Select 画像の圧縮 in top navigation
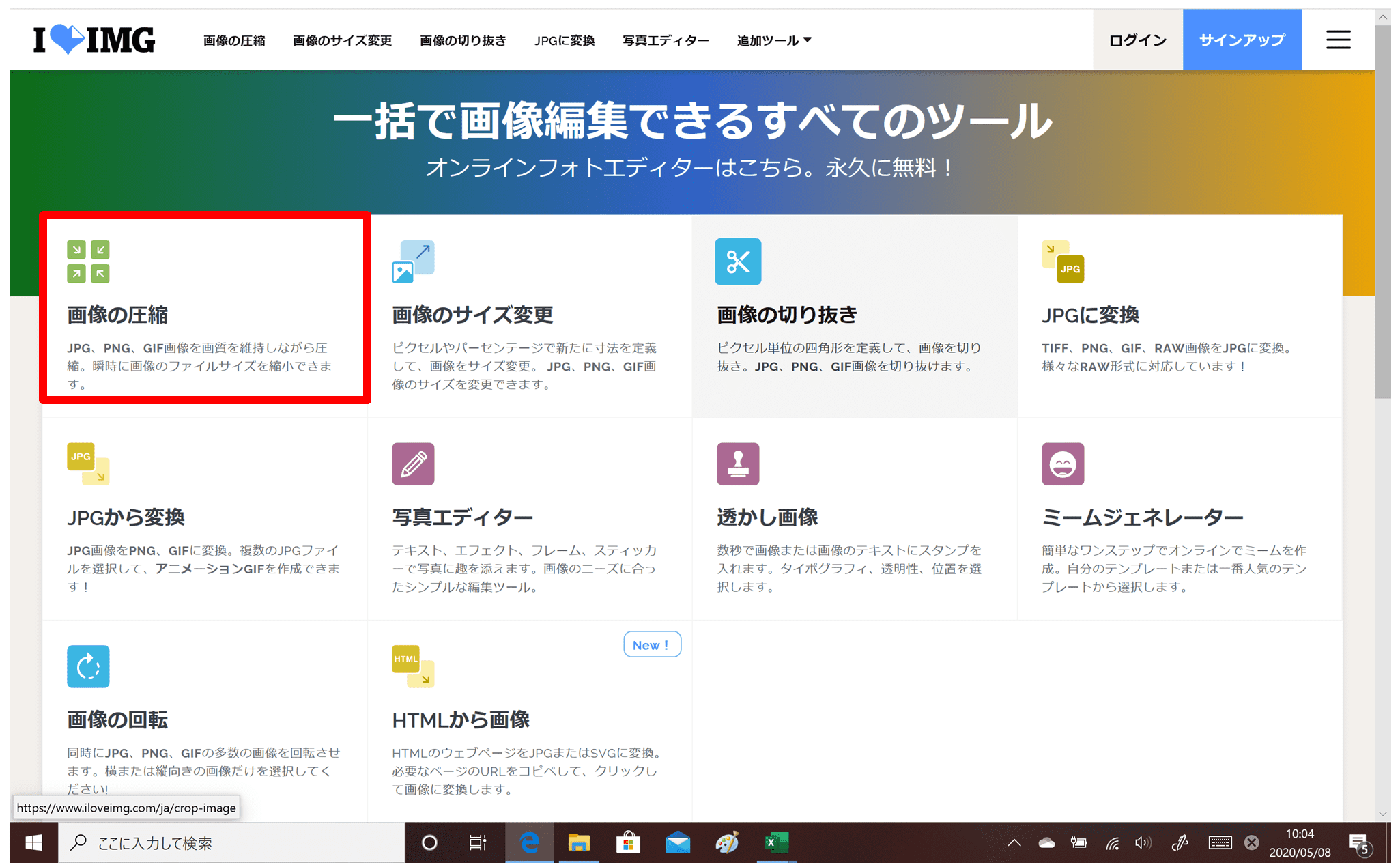The image size is (1400, 867). click(234, 40)
